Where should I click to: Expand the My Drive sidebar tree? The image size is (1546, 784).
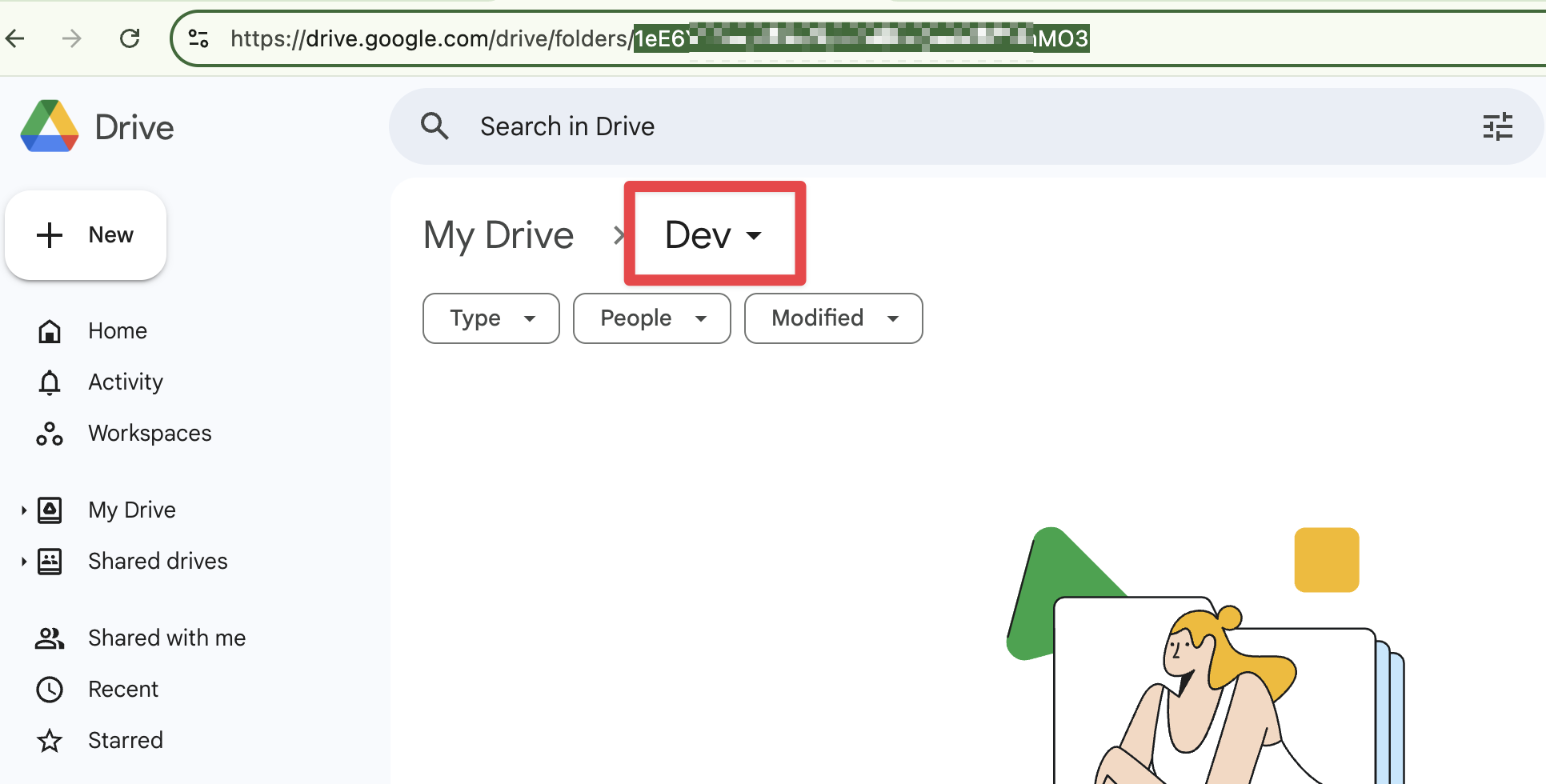(x=22, y=510)
